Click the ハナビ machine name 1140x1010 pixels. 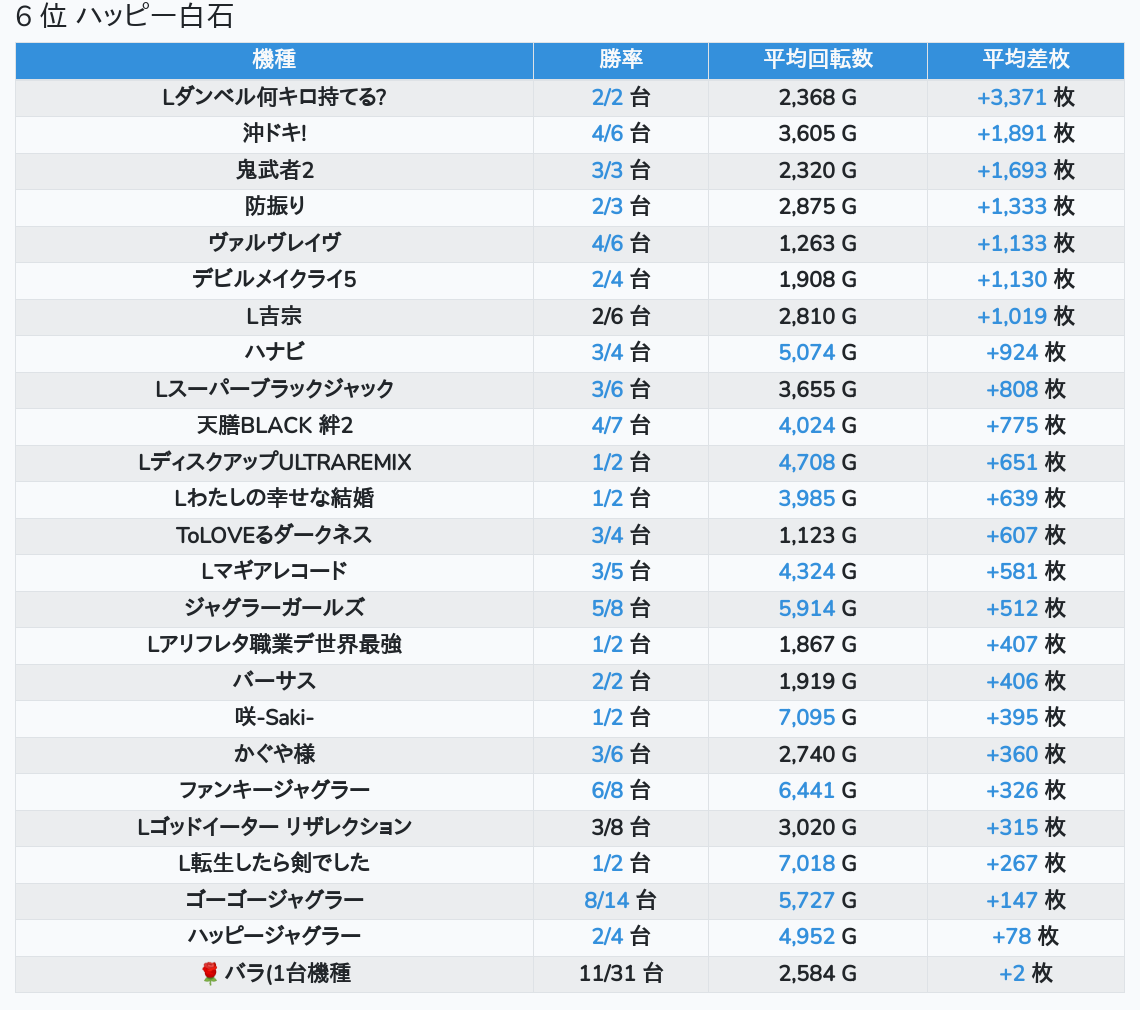(274, 352)
